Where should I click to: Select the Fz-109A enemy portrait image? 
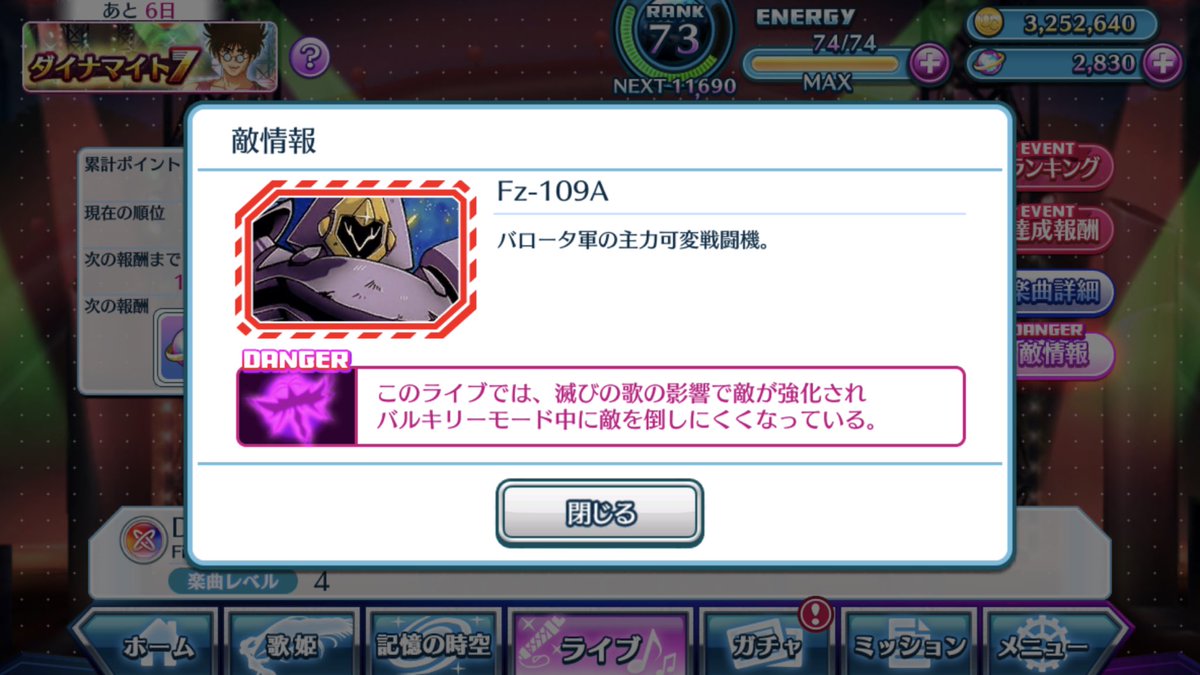(x=355, y=258)
